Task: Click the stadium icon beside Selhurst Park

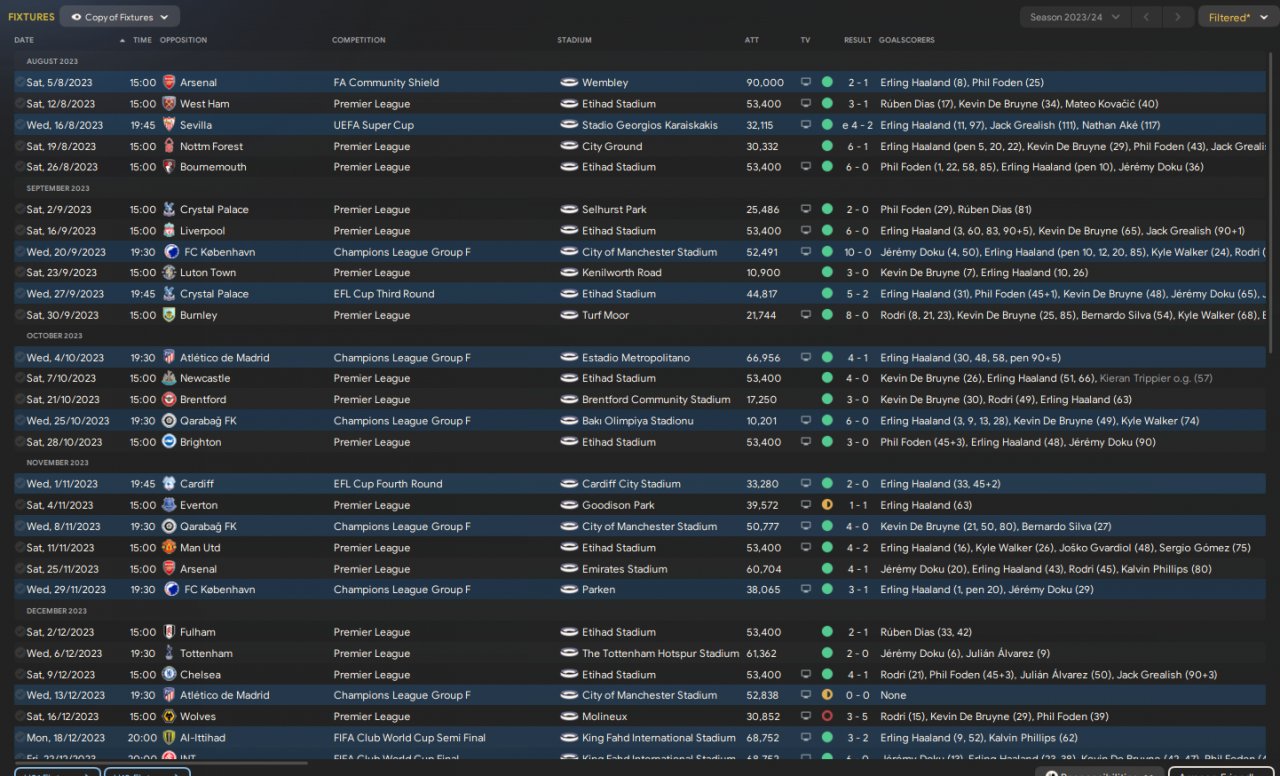Action: coord(569,210)
